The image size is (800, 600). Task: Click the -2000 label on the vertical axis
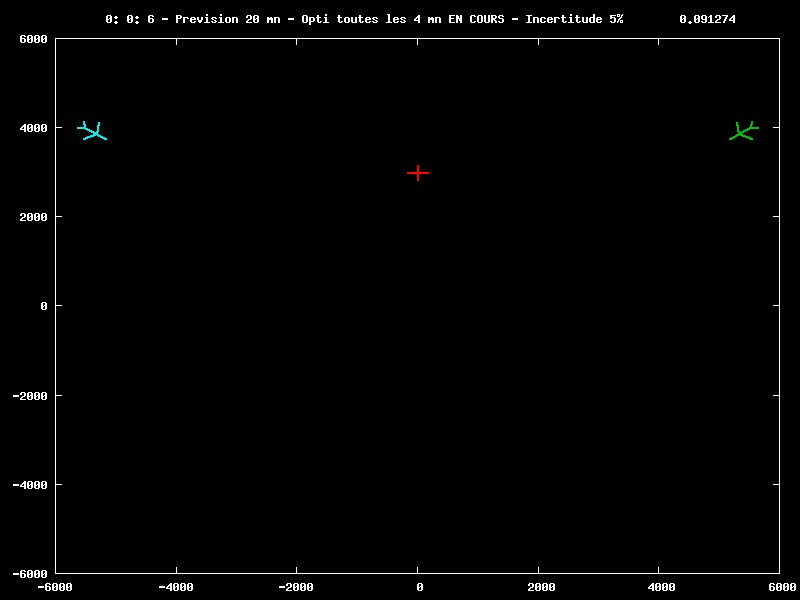pos(28,395)
